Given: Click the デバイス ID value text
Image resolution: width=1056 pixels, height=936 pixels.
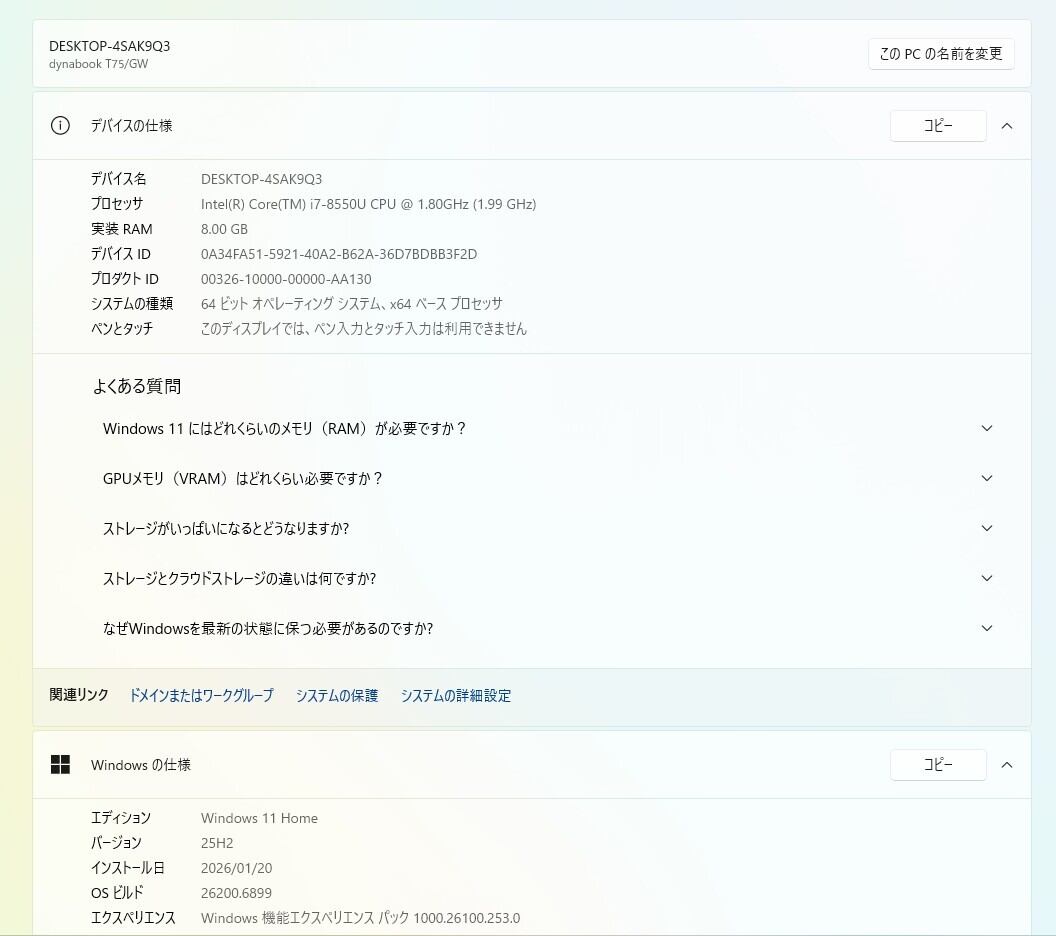Looking at the screenshot, I should click(x=339, y=254).
